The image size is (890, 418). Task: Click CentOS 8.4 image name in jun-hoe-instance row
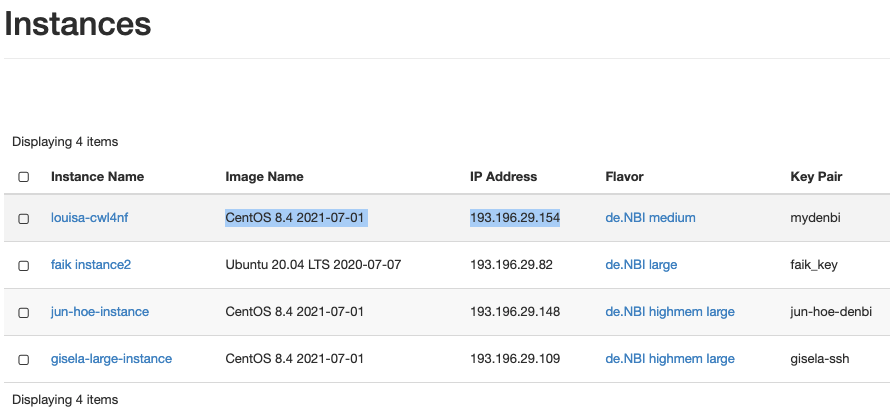(295, 312)
